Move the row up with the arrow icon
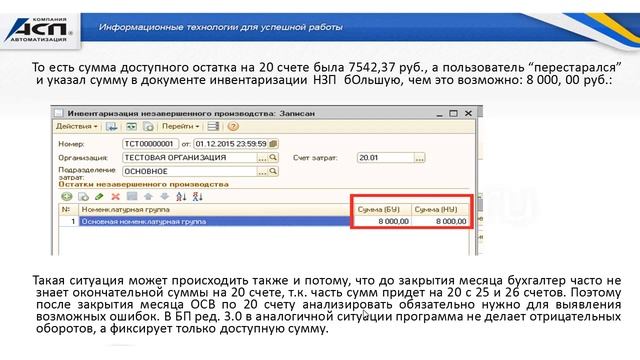This screenshot has width=640, height=360. [x=148, y=197]
